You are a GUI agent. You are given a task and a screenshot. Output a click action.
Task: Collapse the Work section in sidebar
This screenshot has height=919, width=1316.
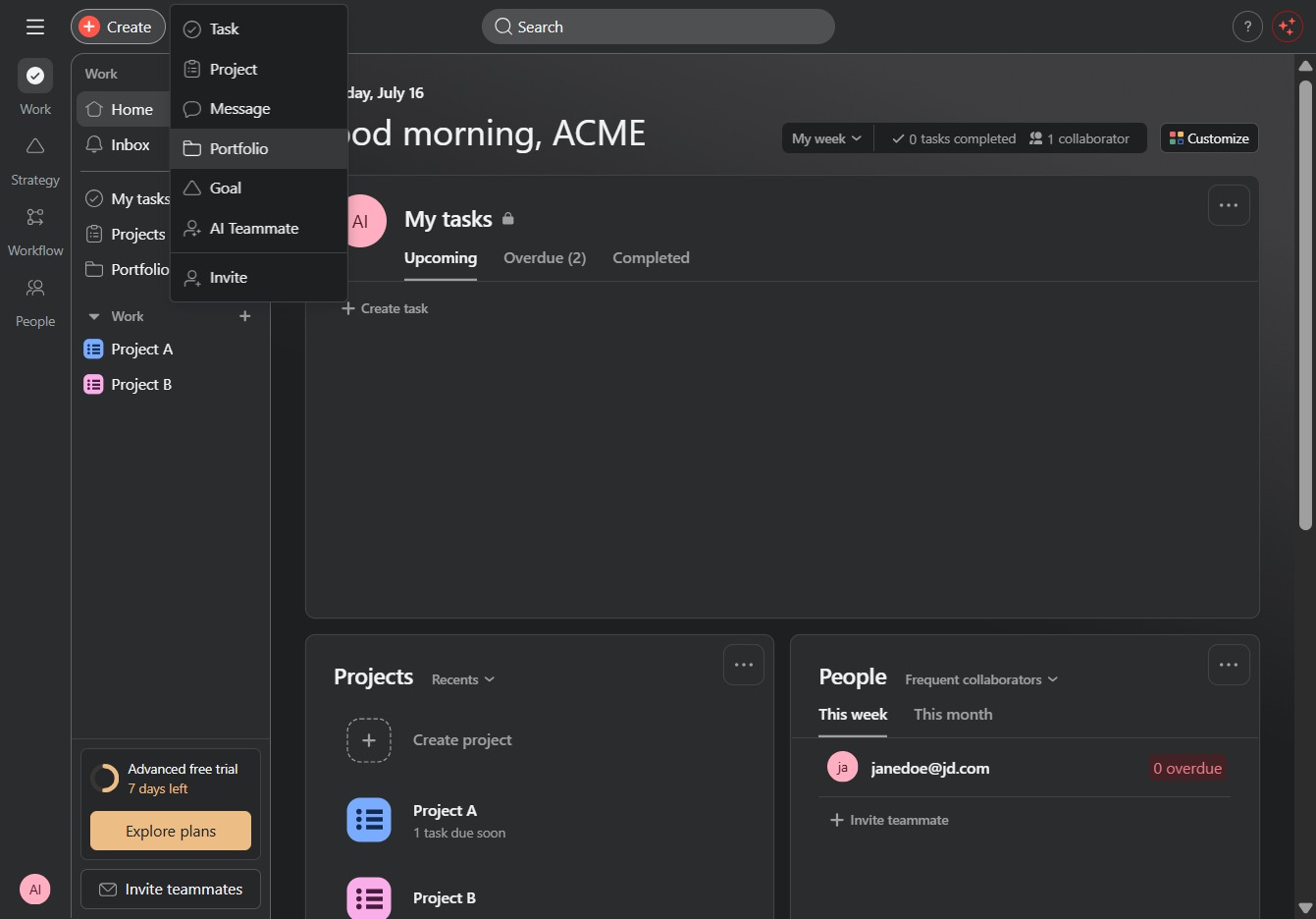(94, 316)
